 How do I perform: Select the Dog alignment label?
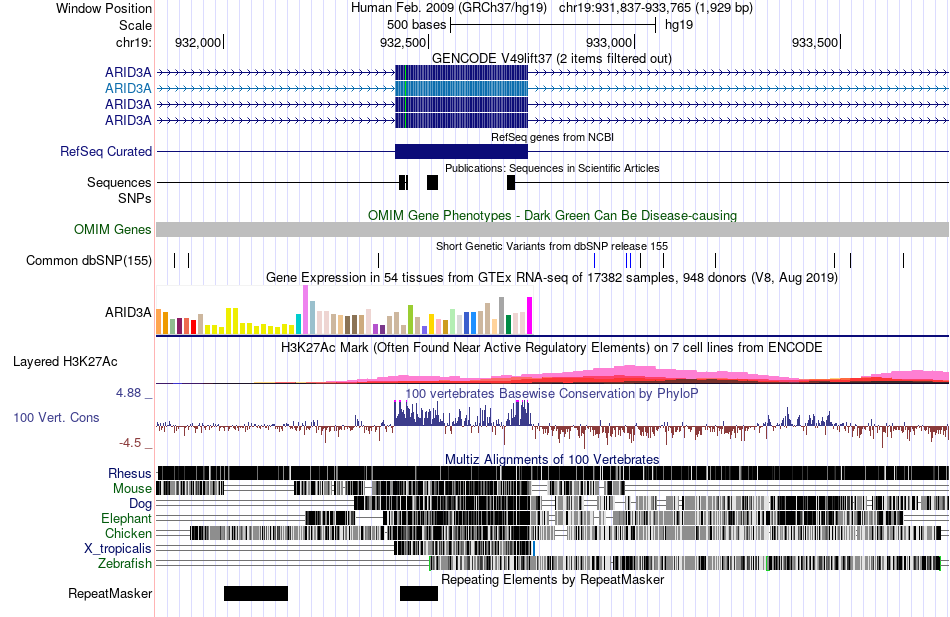[x=140, y=504]
